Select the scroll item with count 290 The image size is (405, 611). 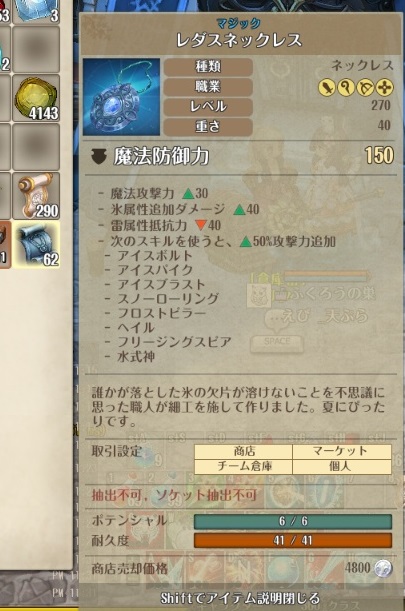36,196
